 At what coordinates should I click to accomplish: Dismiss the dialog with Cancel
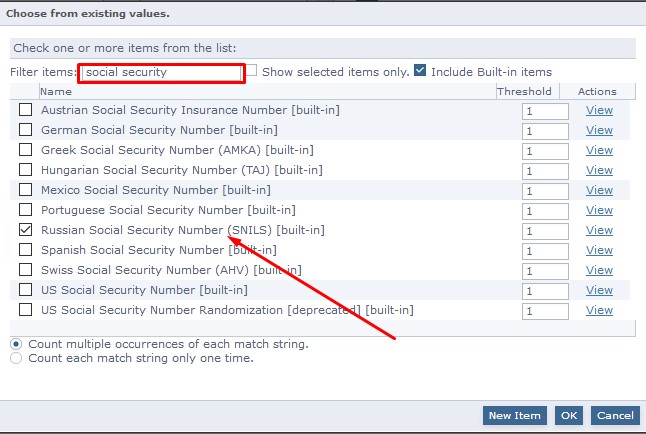tap(614, 415)
